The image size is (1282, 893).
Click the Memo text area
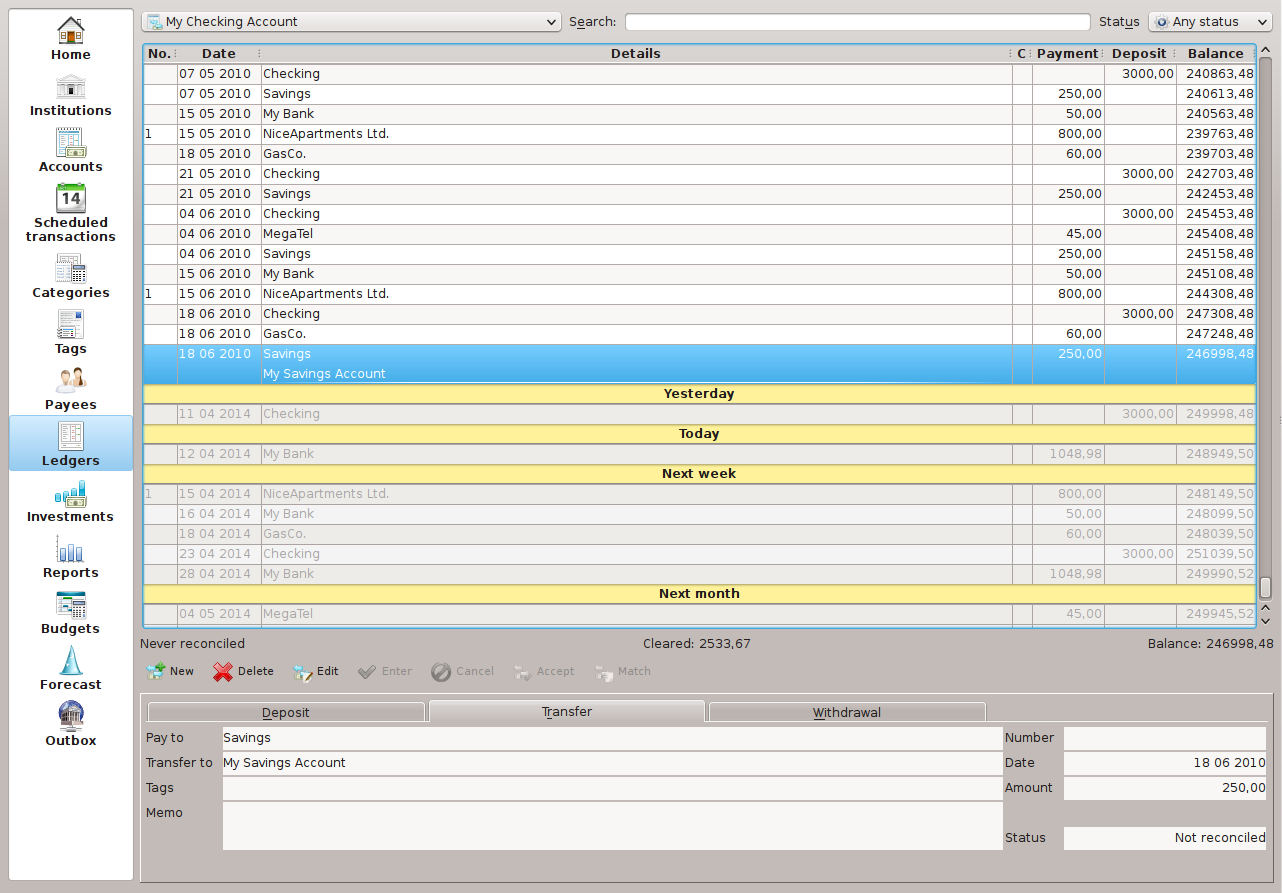point(612,825)
